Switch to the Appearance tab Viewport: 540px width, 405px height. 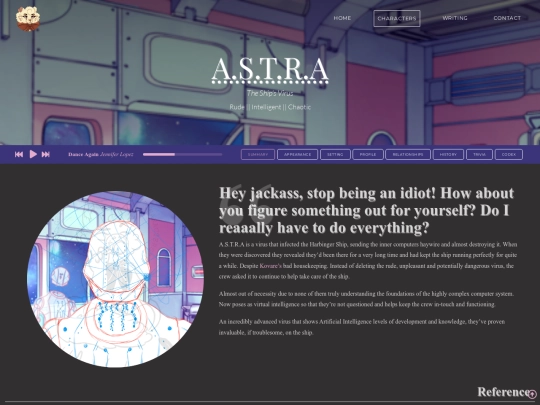(x=298, y=154)
